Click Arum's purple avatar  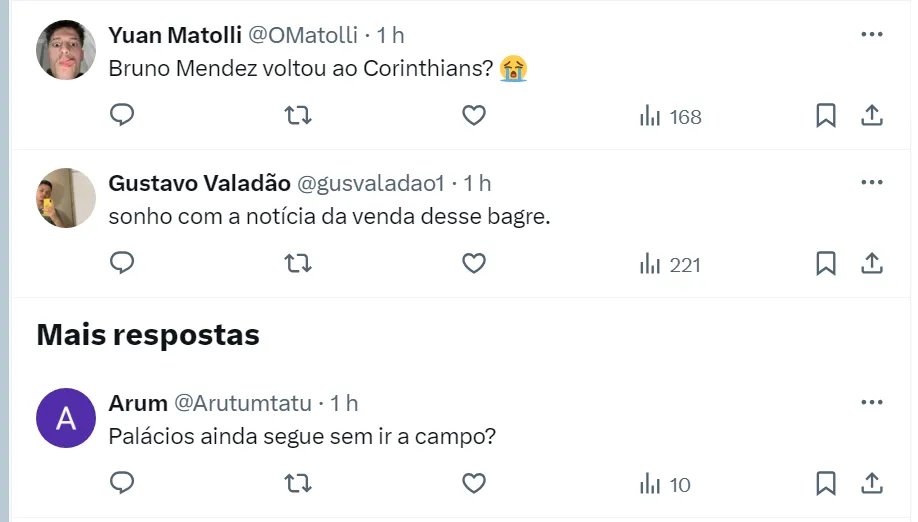66,418
